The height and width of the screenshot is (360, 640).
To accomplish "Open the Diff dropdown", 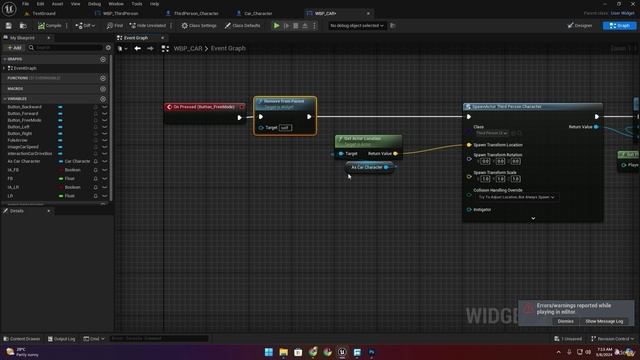I will (85, 26).
